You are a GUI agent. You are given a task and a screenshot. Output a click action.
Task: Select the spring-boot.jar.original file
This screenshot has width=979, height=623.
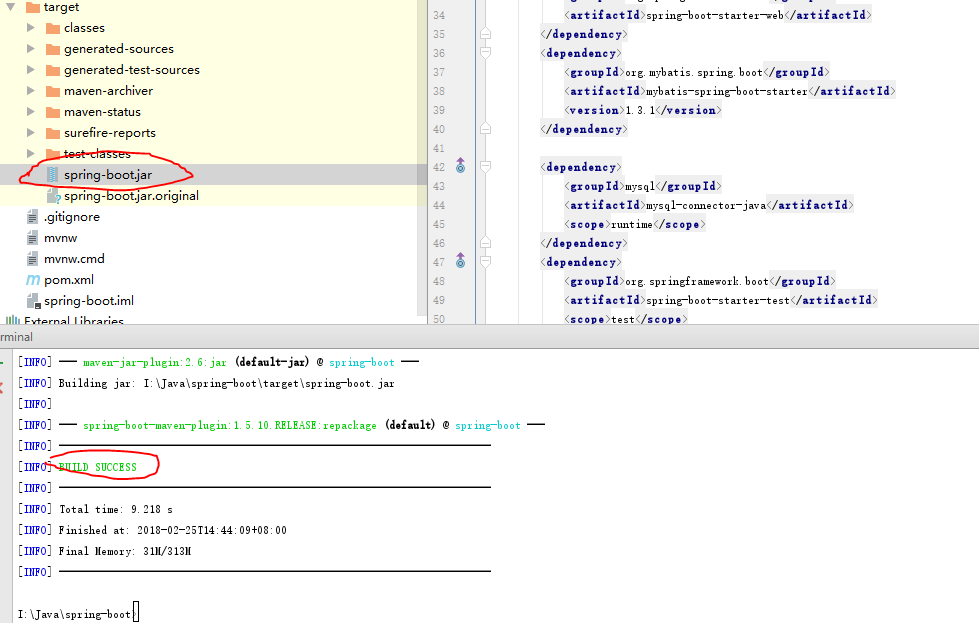tap(131, 196)
